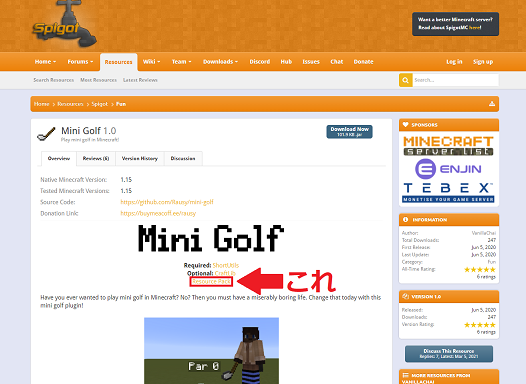
Task: Open the Resource Pack link
Action: coord(211,281)
